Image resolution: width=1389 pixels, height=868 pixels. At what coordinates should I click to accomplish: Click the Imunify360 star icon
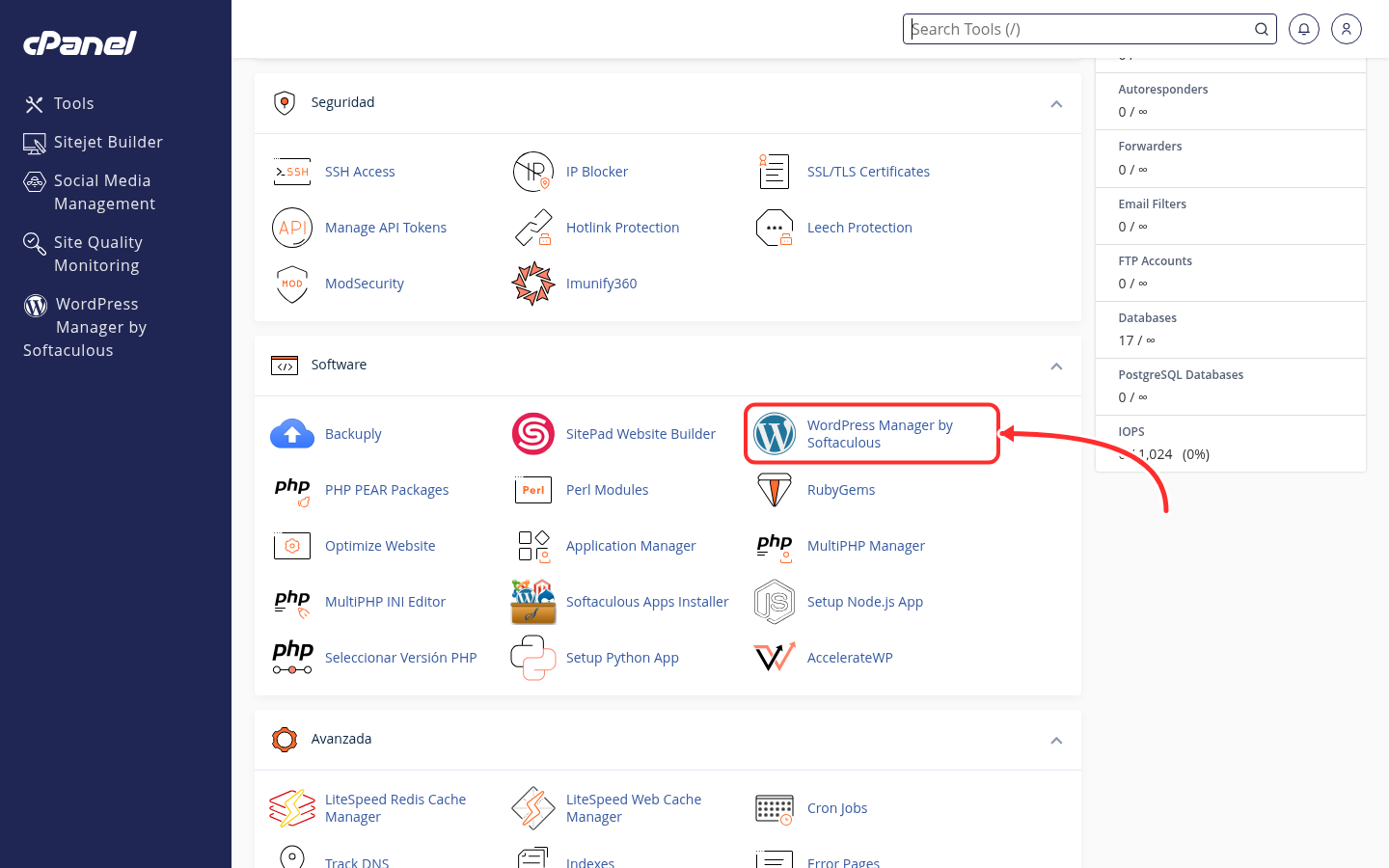533,284
